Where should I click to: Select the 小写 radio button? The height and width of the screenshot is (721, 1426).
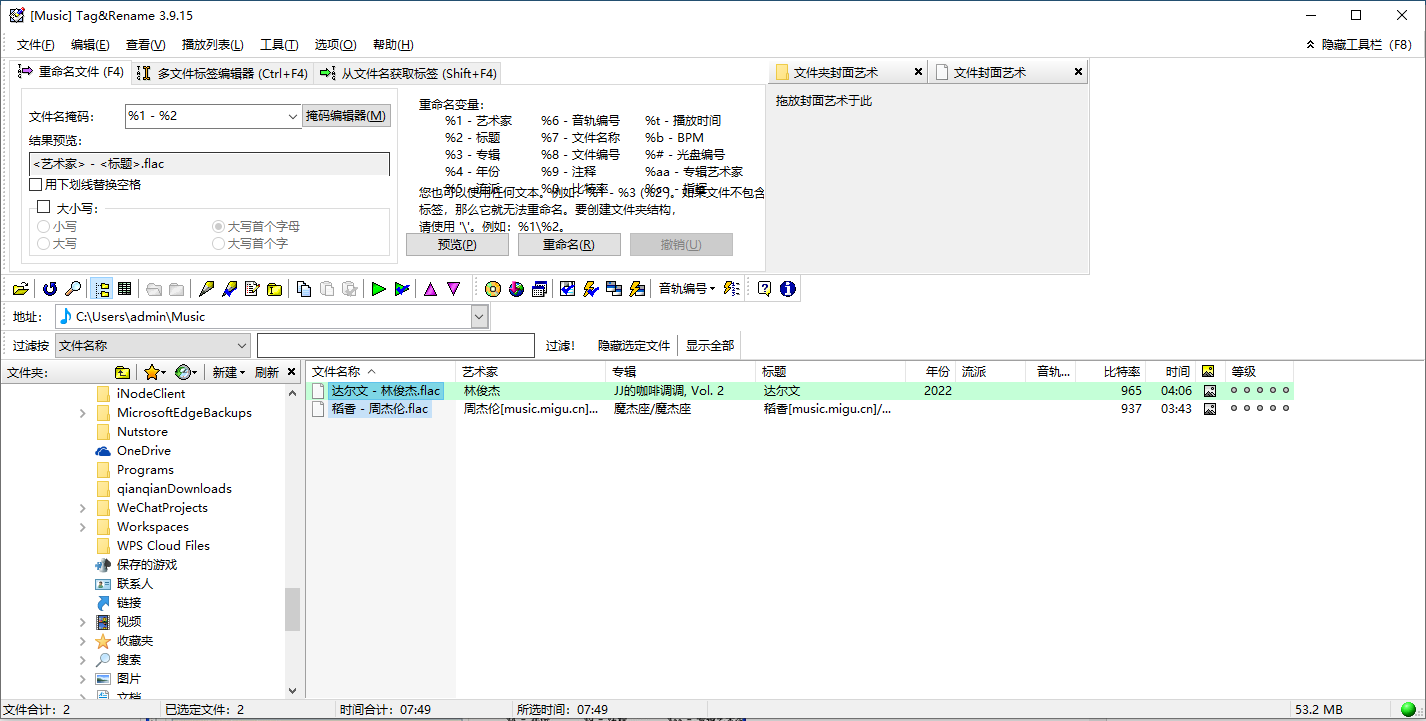(43, 227)
